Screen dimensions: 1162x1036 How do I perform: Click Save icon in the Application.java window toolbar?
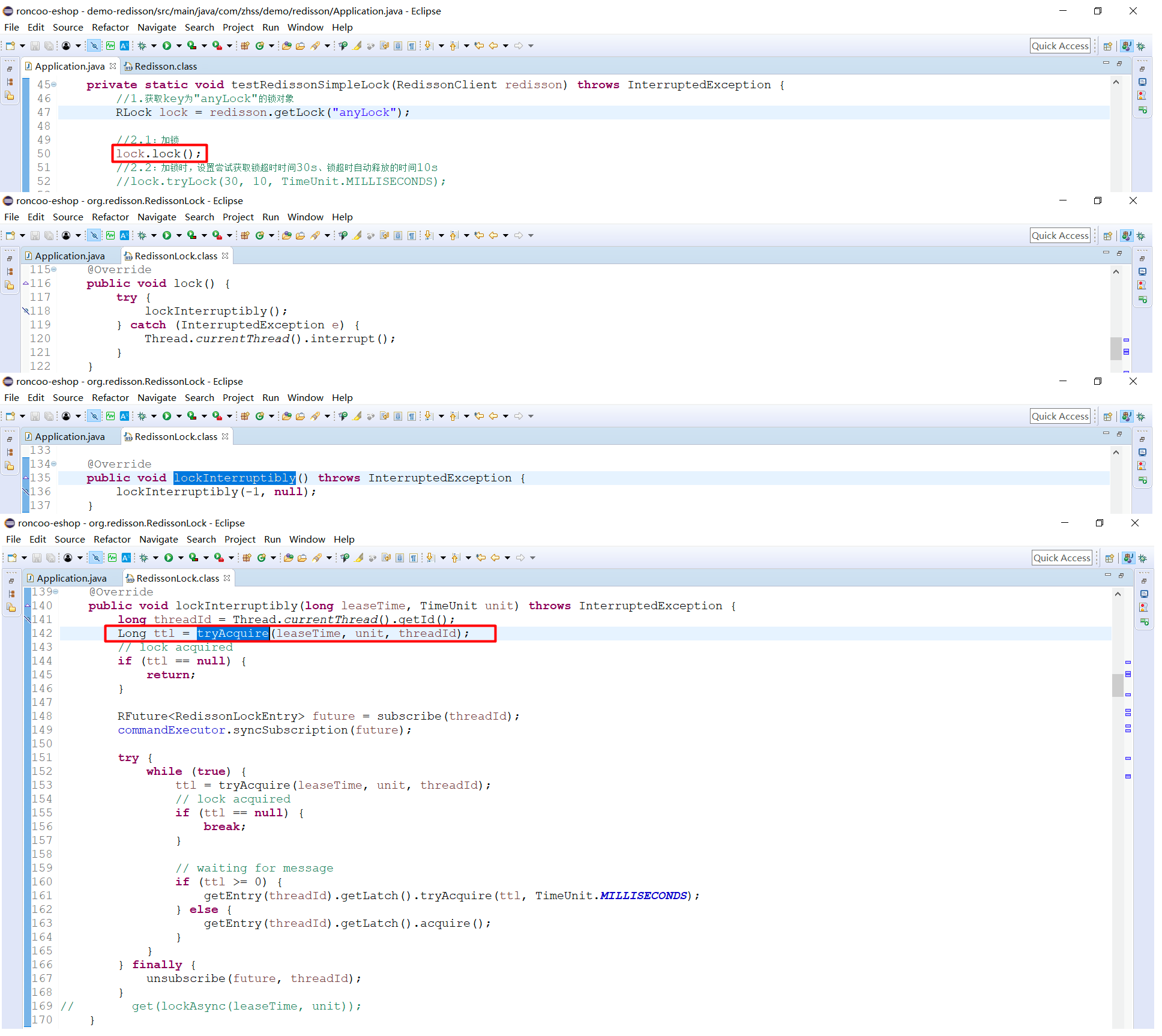(x=35, y=46)
